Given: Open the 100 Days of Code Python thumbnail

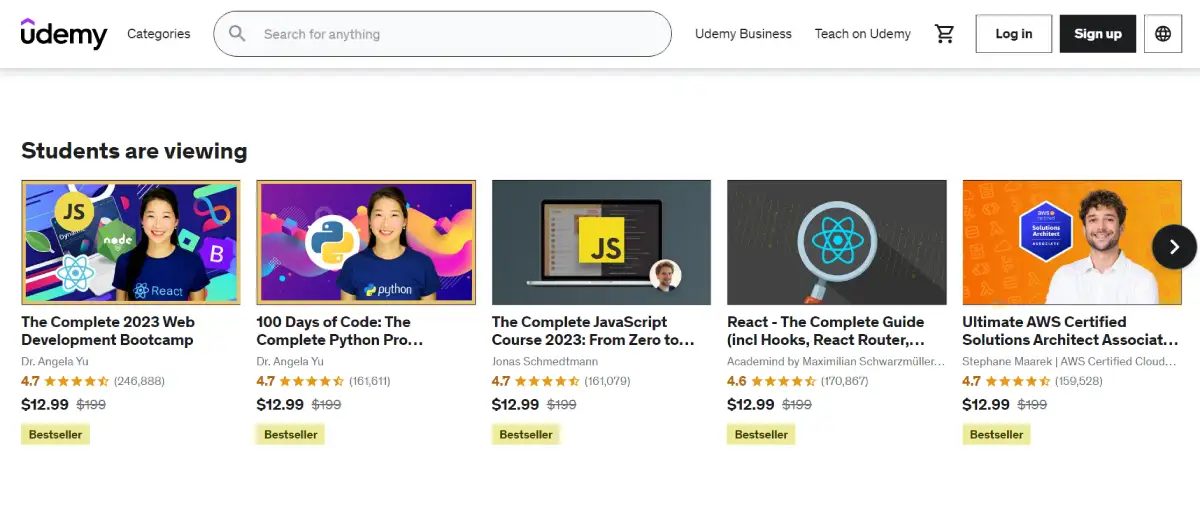Looking at the screenshot, I should tap(366, 242).
